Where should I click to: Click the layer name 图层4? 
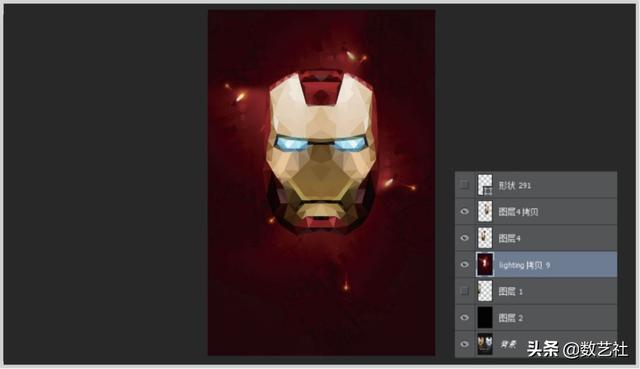509,238
